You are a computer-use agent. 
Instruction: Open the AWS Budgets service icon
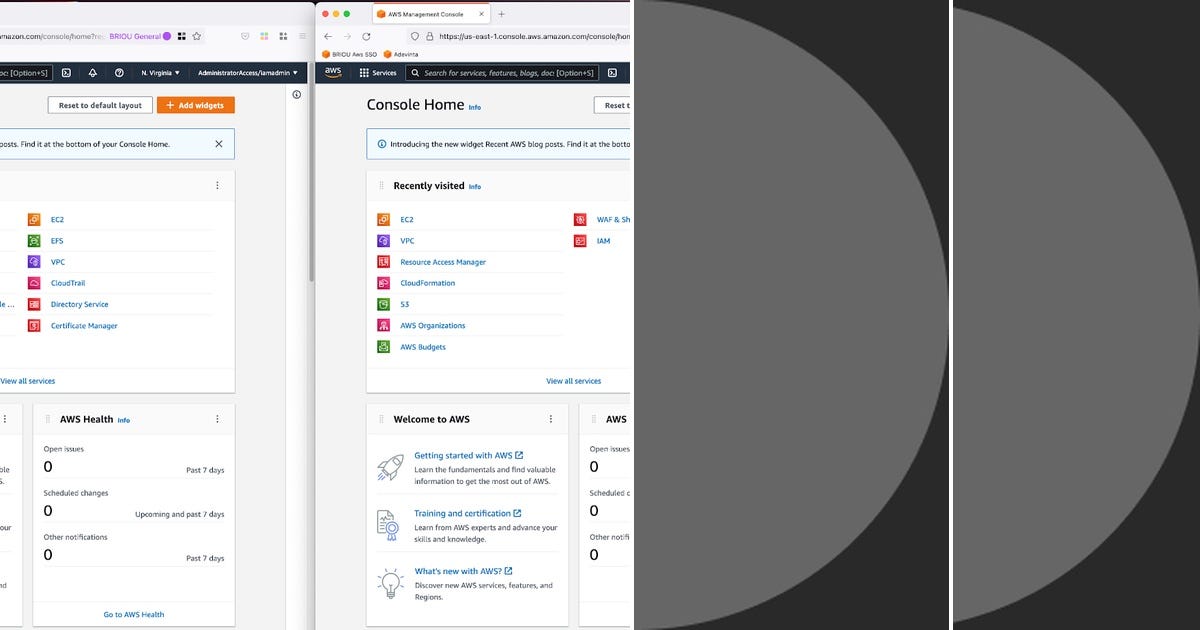[x=383, y=346]
